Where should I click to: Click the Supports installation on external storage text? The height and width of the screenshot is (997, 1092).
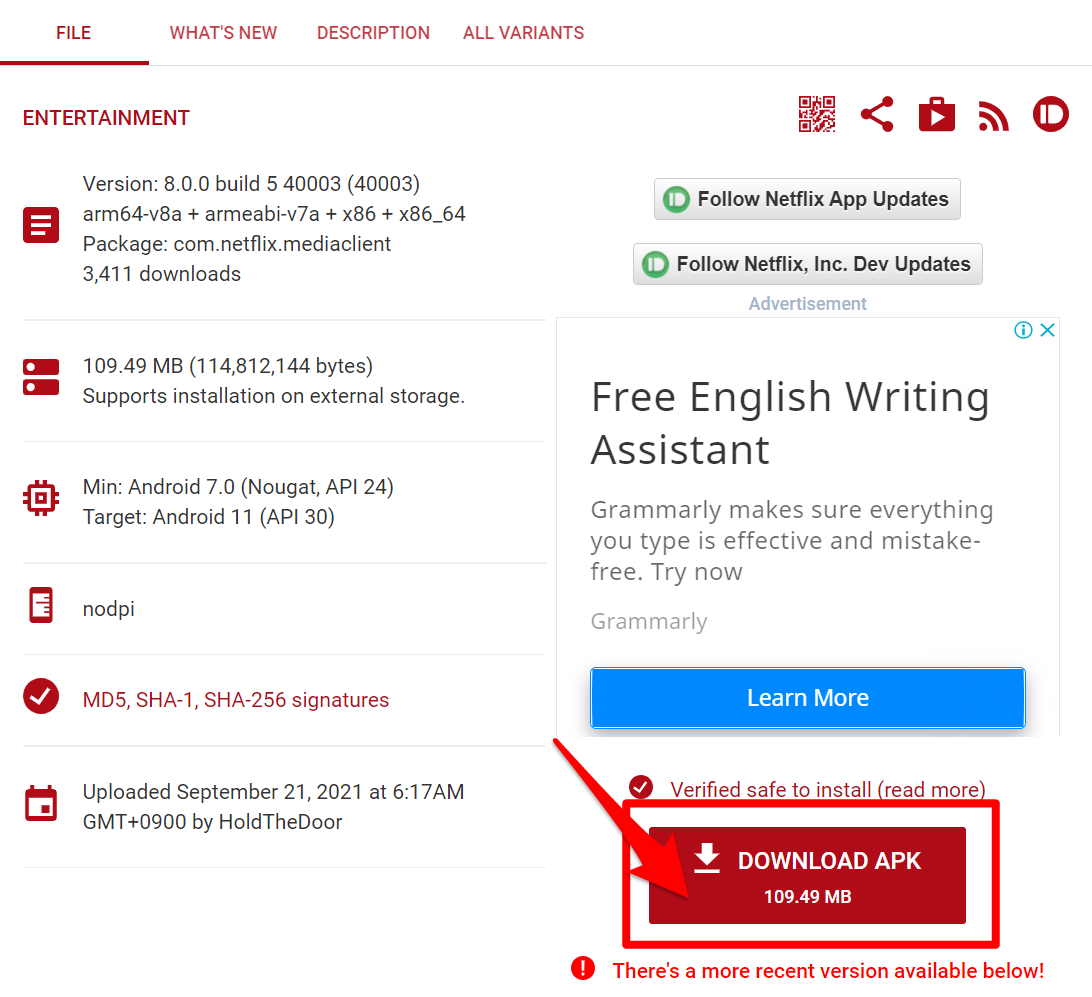[x=274, y=395]
